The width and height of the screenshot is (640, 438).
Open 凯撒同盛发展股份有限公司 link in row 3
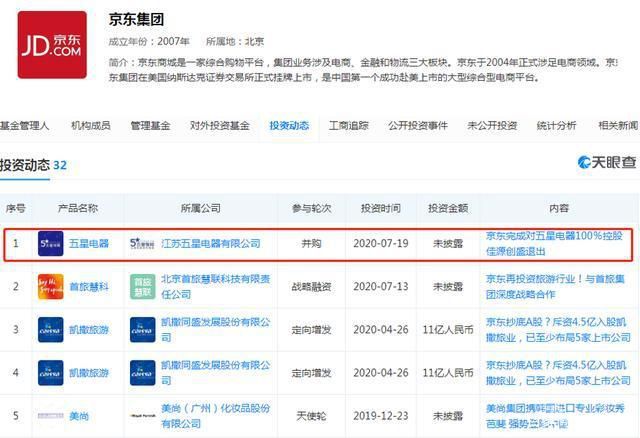(216, 329)
